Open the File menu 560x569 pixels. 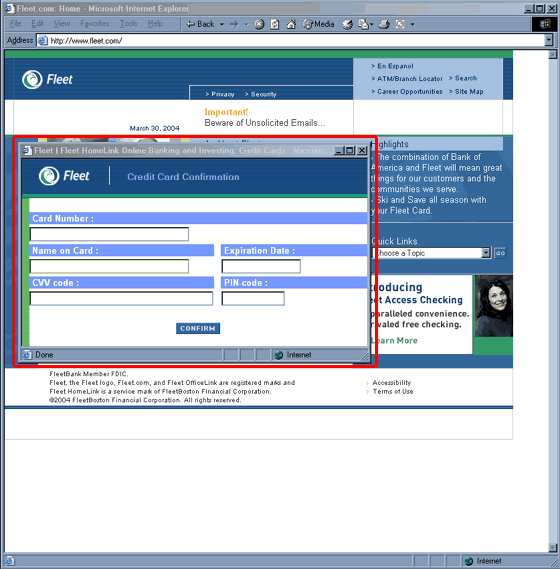coord(15,24)
